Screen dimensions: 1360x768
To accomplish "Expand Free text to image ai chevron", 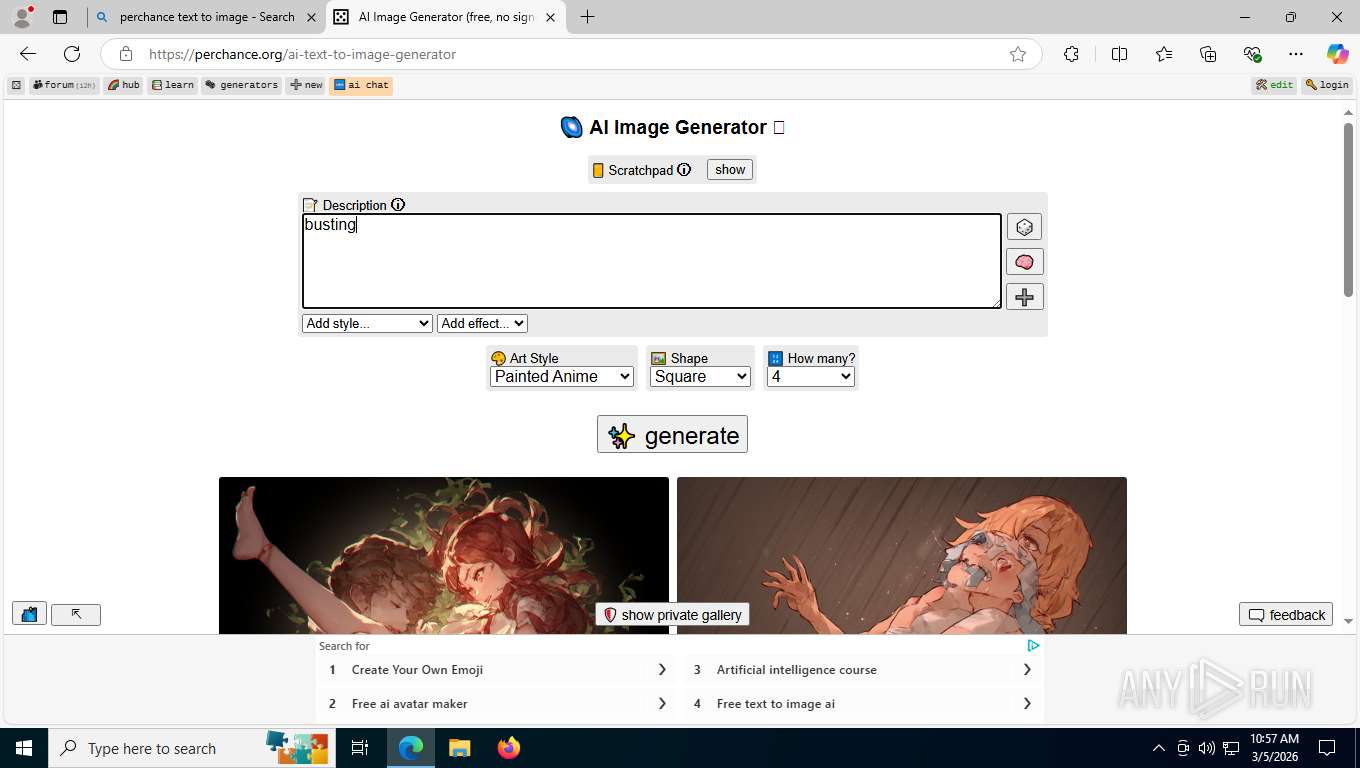I will [1027, 704].
